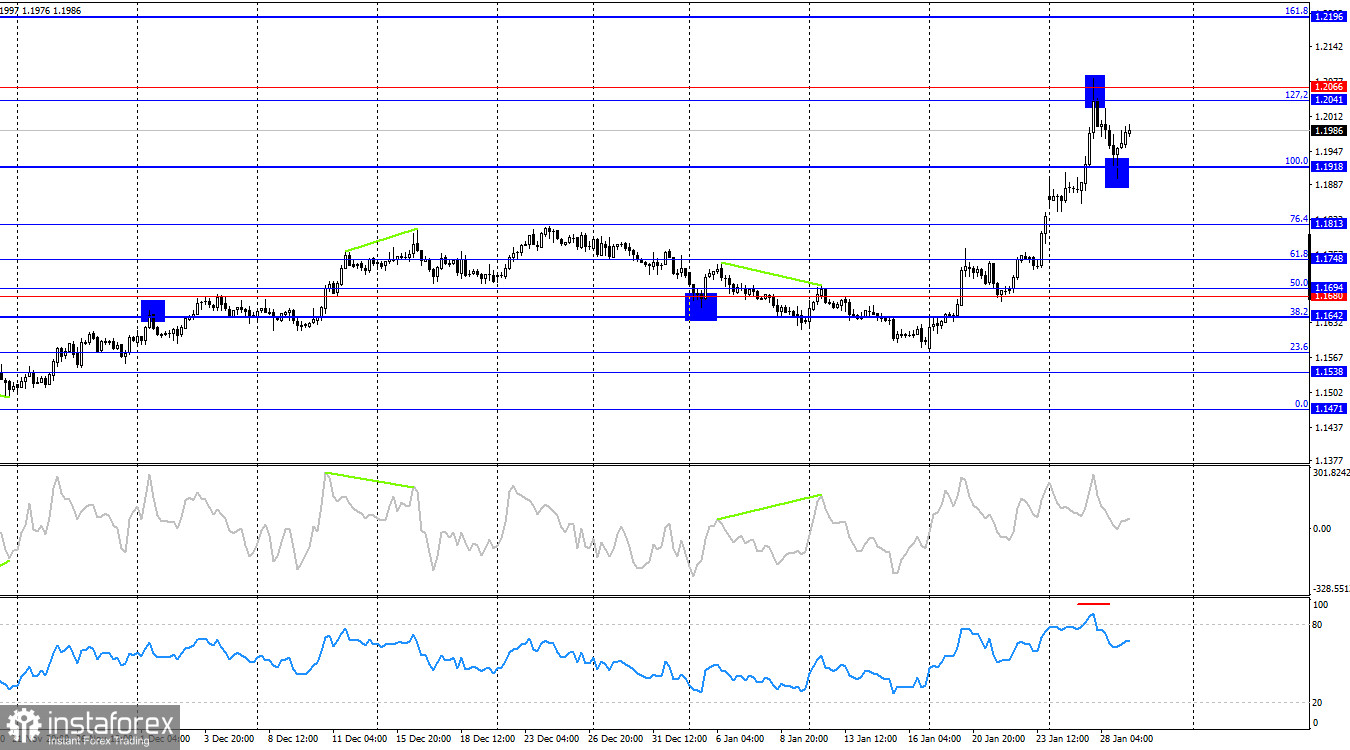Click the 100.0 Fibonacci level label
The height and width of the screenshot is (750, 1350).
pos(1296,160)
